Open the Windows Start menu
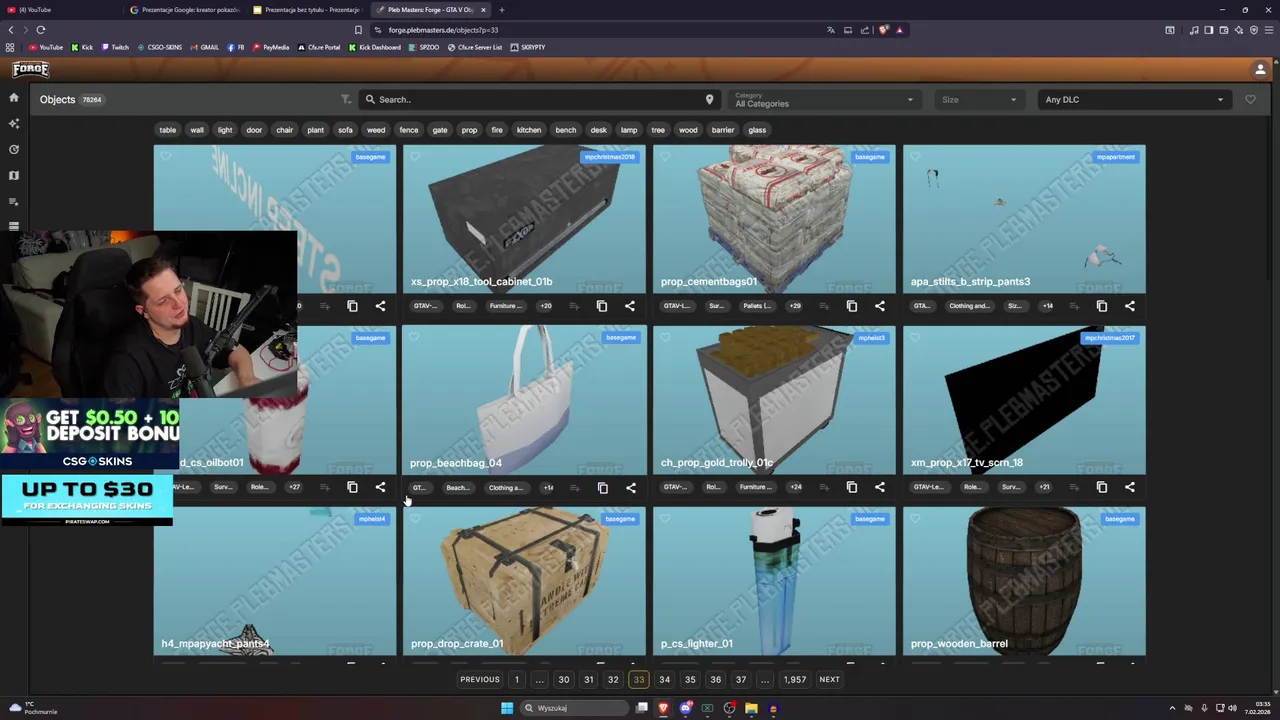1280x720 pixels. tap(507, 708)
